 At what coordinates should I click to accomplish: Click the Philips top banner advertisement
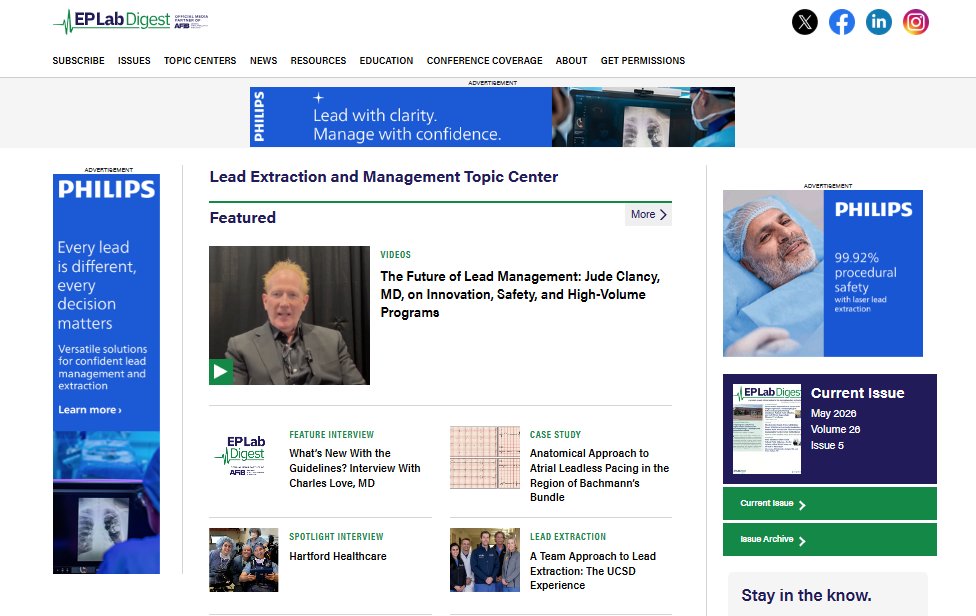(492, 117)
